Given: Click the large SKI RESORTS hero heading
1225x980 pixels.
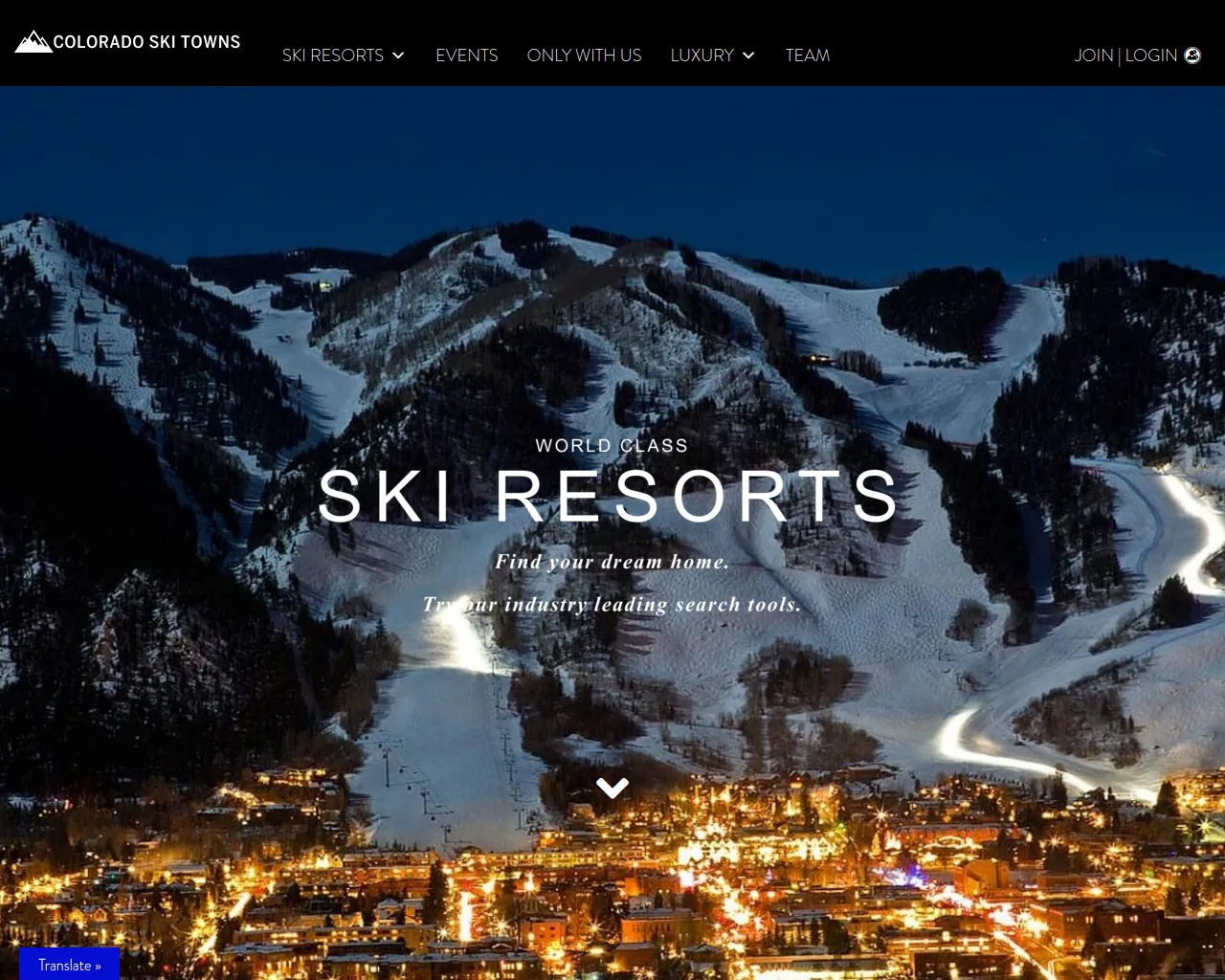Looking at the screenshot, I should [610, 497].
